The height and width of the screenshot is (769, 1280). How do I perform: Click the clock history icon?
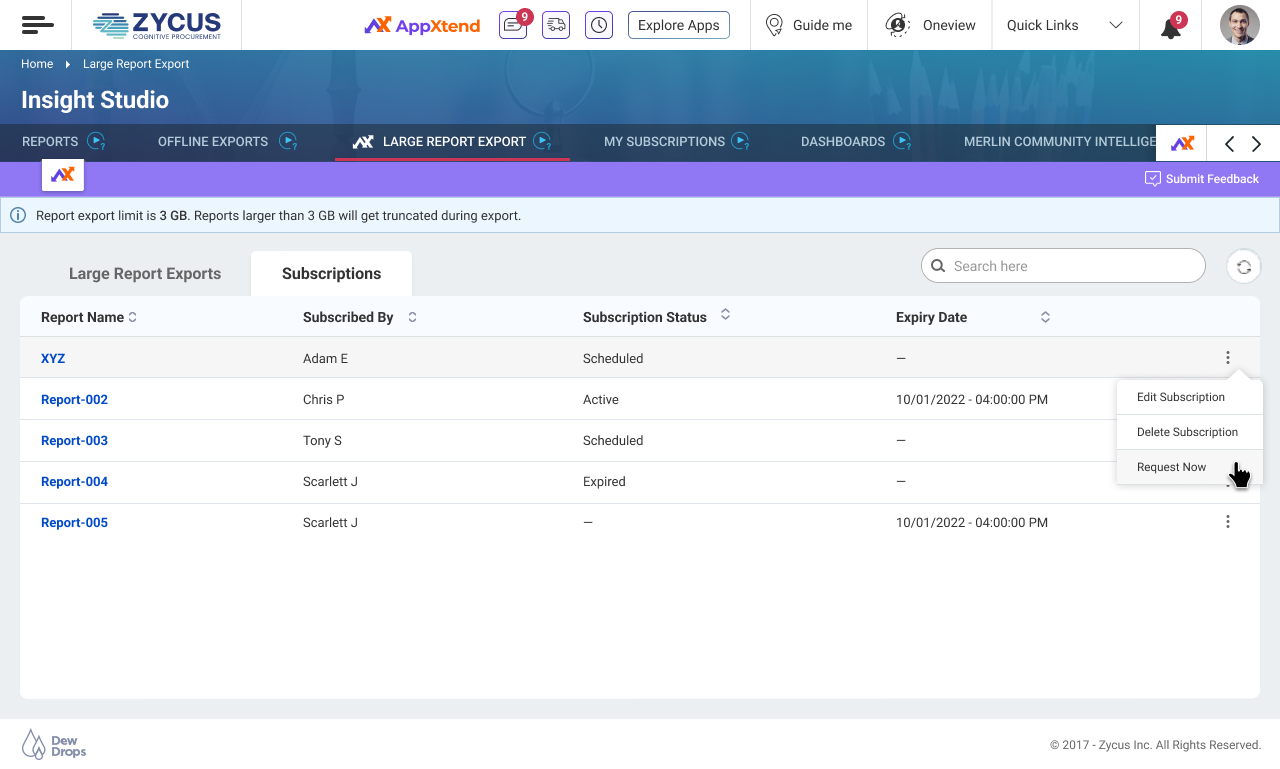599,25
